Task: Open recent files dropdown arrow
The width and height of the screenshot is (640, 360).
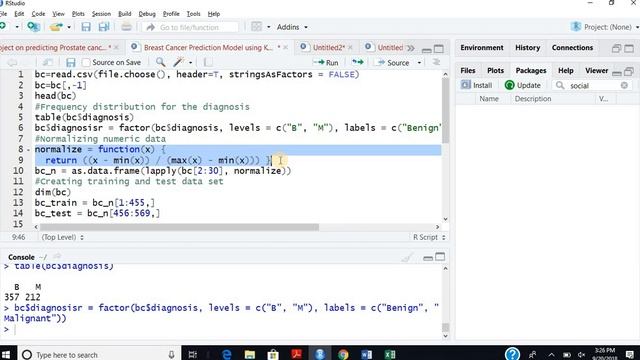Action: (69, 27)
